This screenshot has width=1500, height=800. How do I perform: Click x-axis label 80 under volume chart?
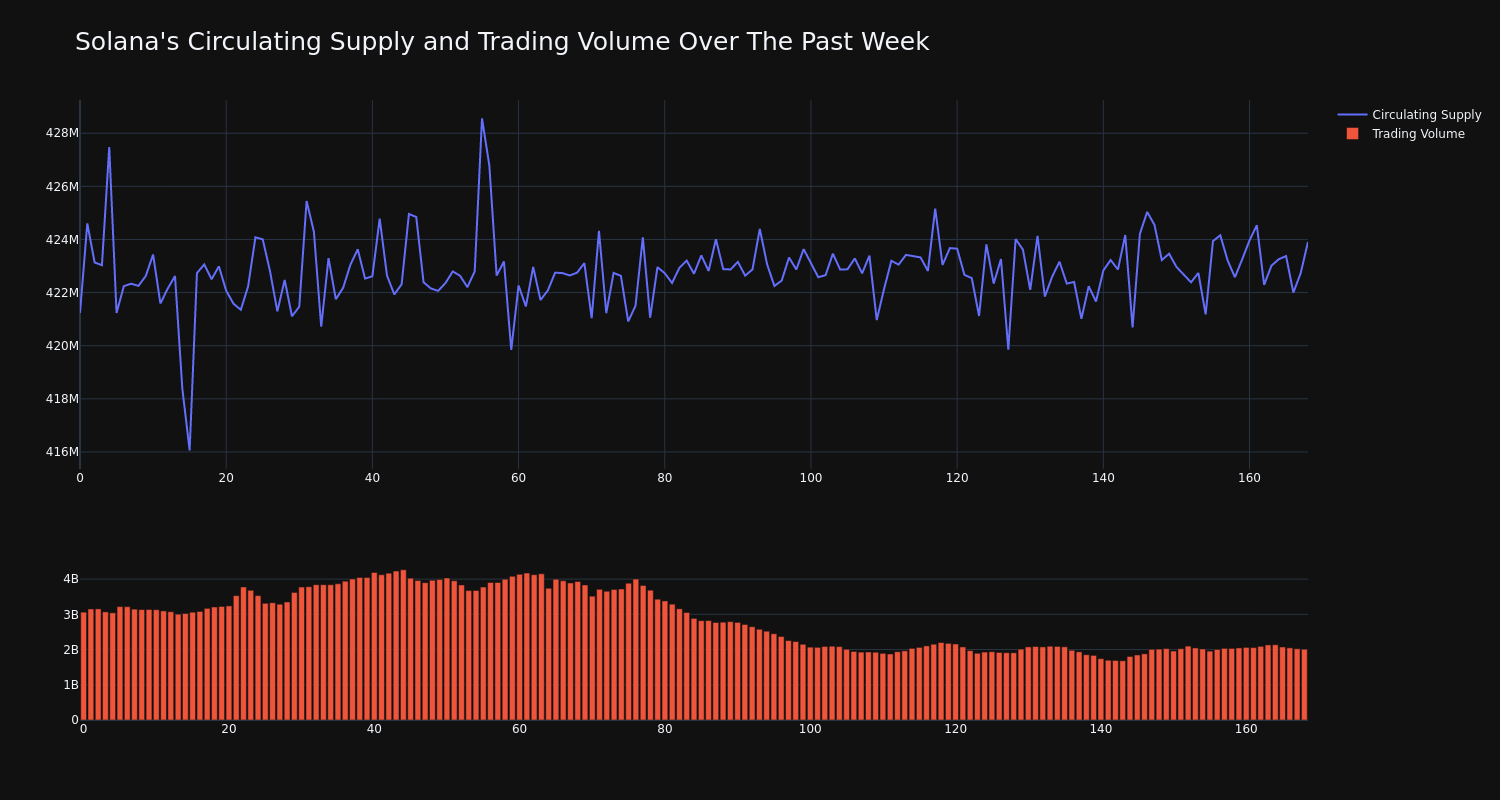point(665,729)
